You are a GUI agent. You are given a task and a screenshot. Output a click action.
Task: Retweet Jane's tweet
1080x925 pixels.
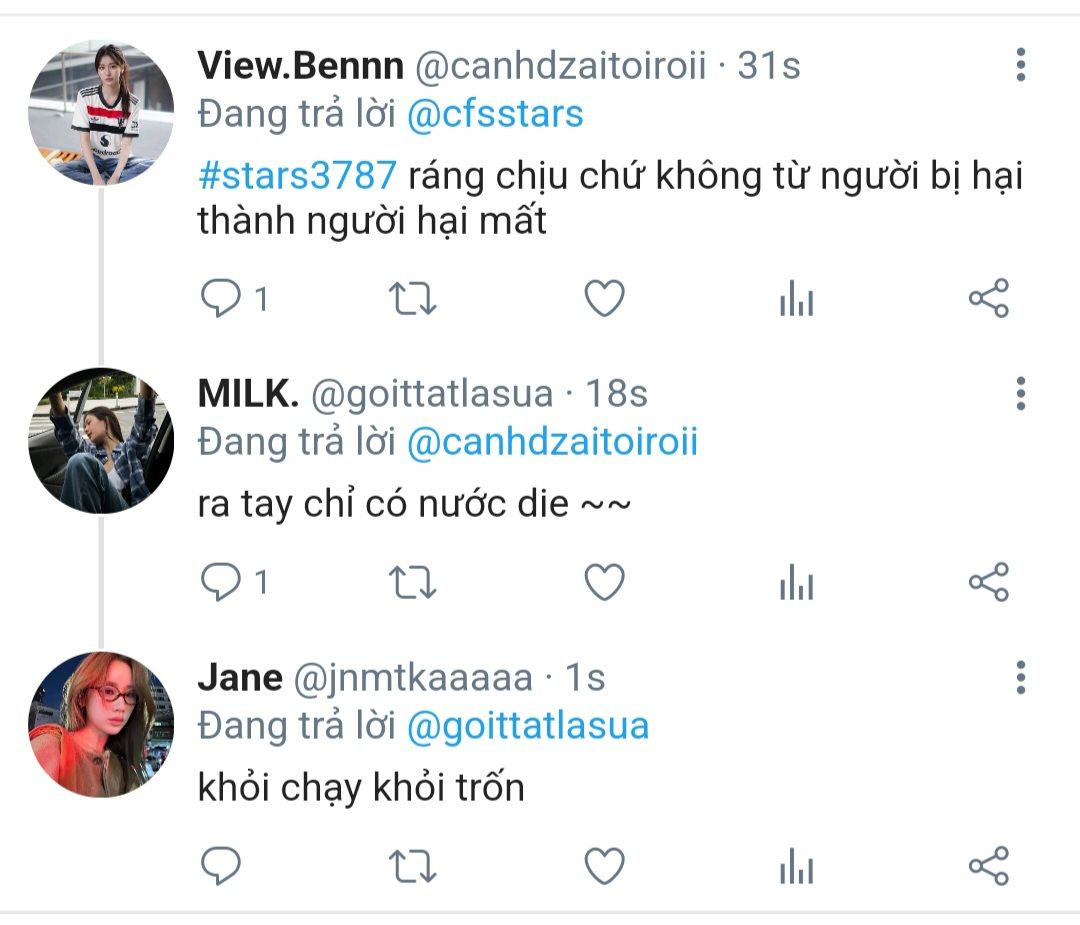[x=411, y=866]
